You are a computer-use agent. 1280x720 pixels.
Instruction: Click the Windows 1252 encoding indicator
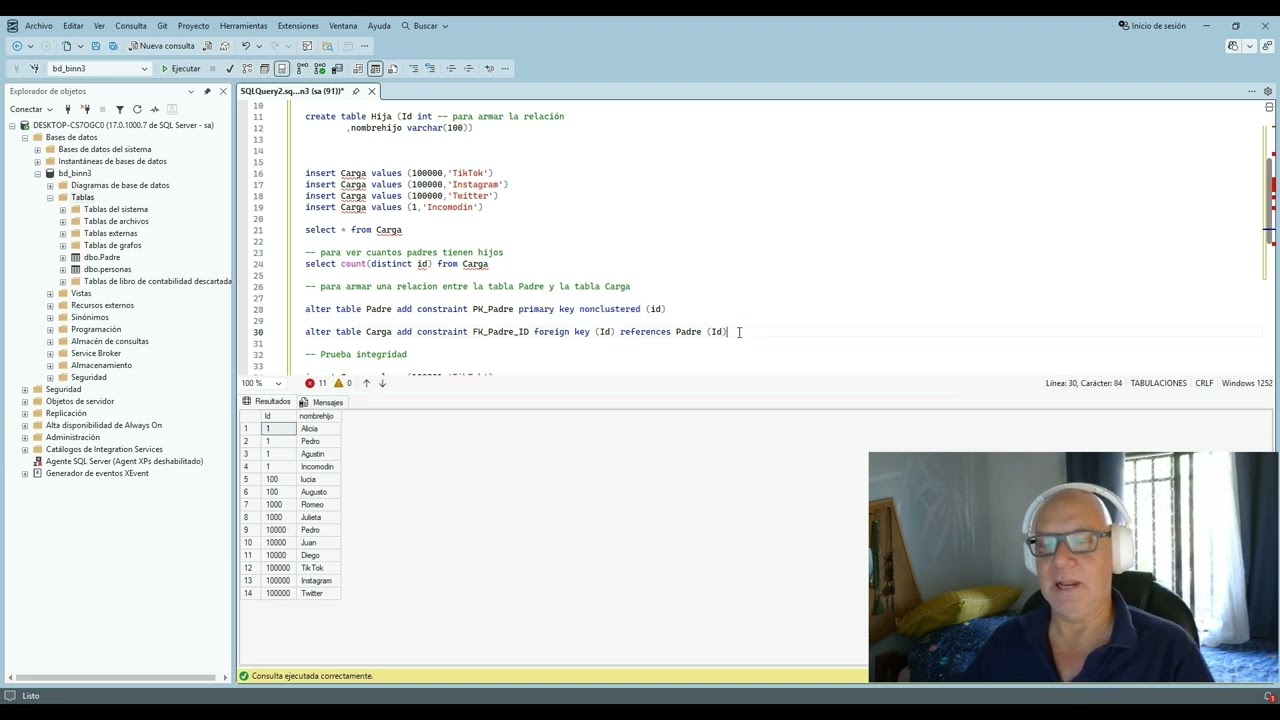pos(1247,383)
